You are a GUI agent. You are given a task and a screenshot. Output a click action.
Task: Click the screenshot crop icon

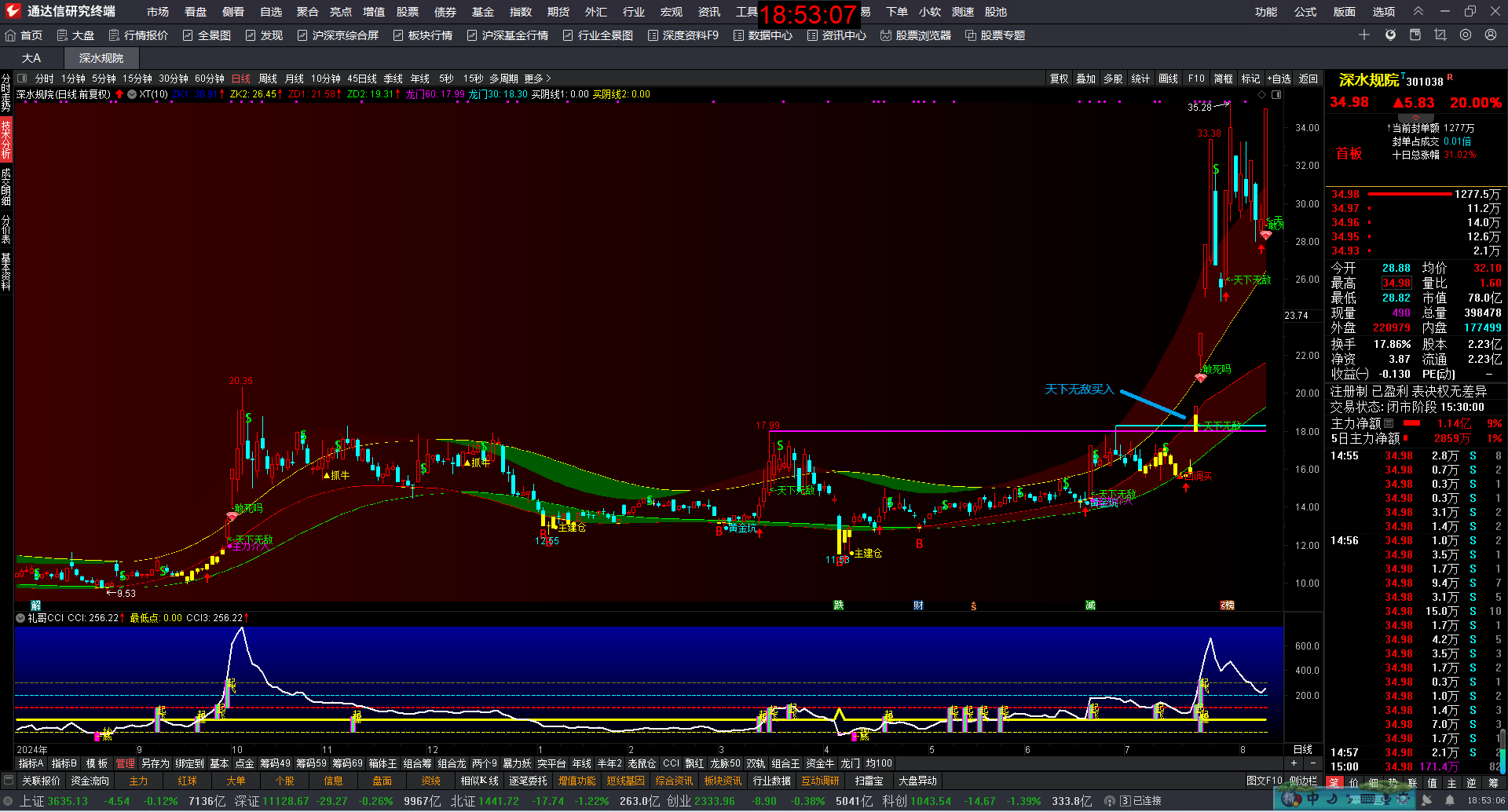(1440, 35)
